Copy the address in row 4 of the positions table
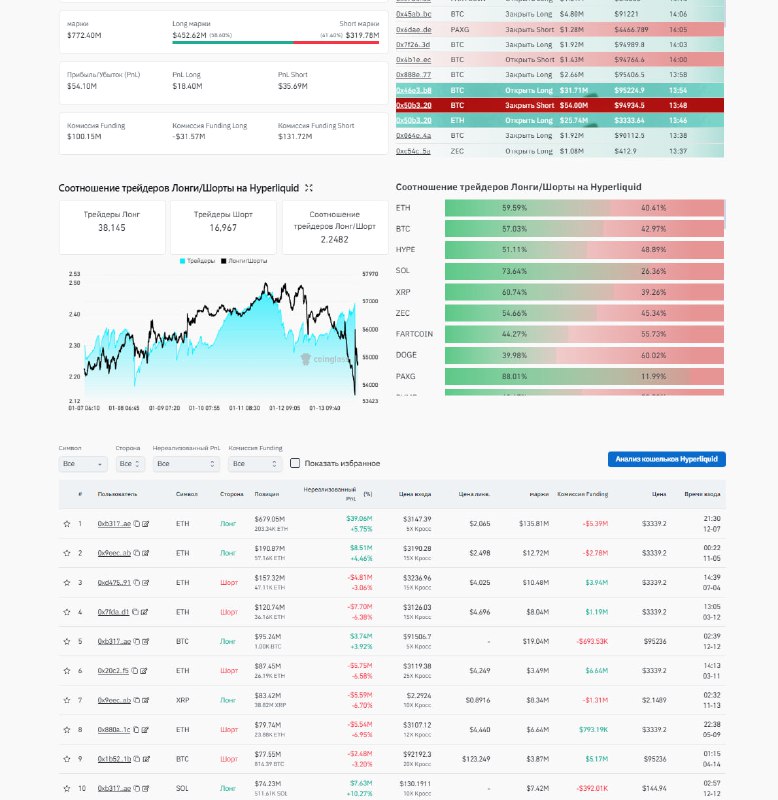778x800 pixels. pyautogui.click(x=137, y=612)
